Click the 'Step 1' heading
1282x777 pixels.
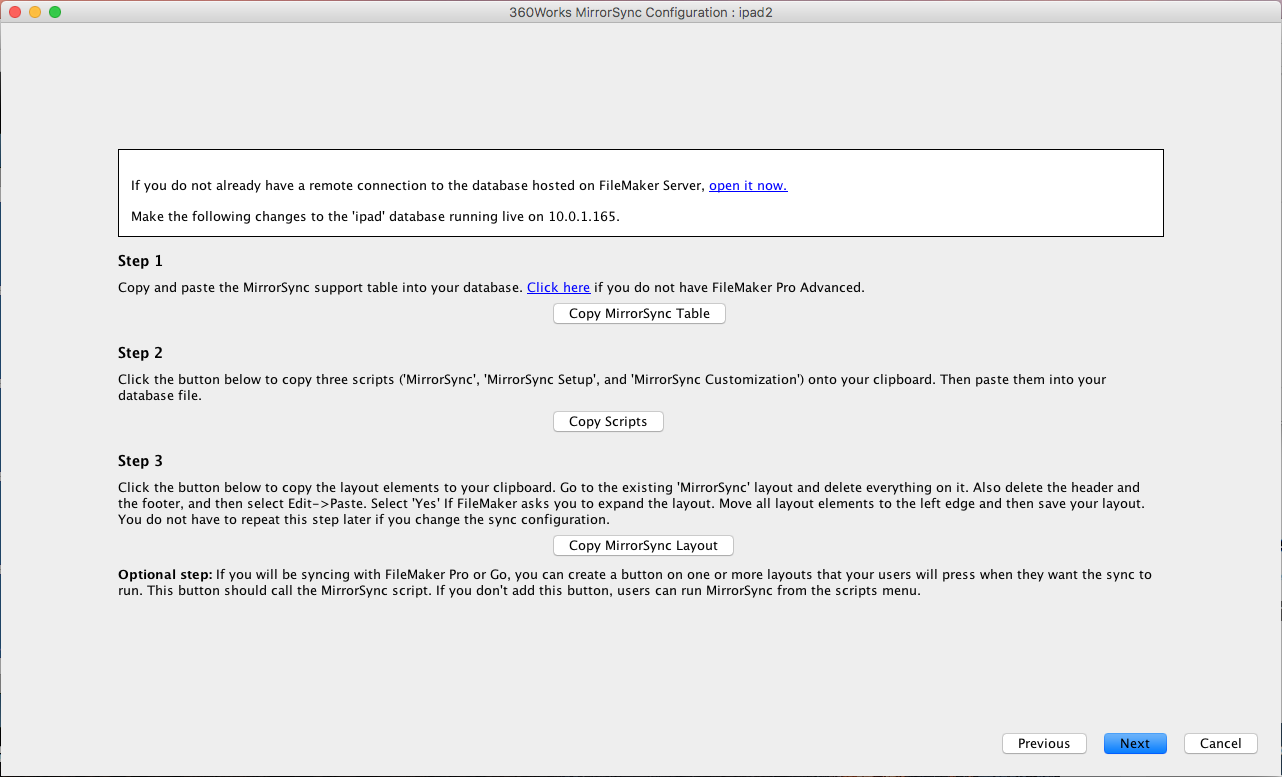click(140, 261)
